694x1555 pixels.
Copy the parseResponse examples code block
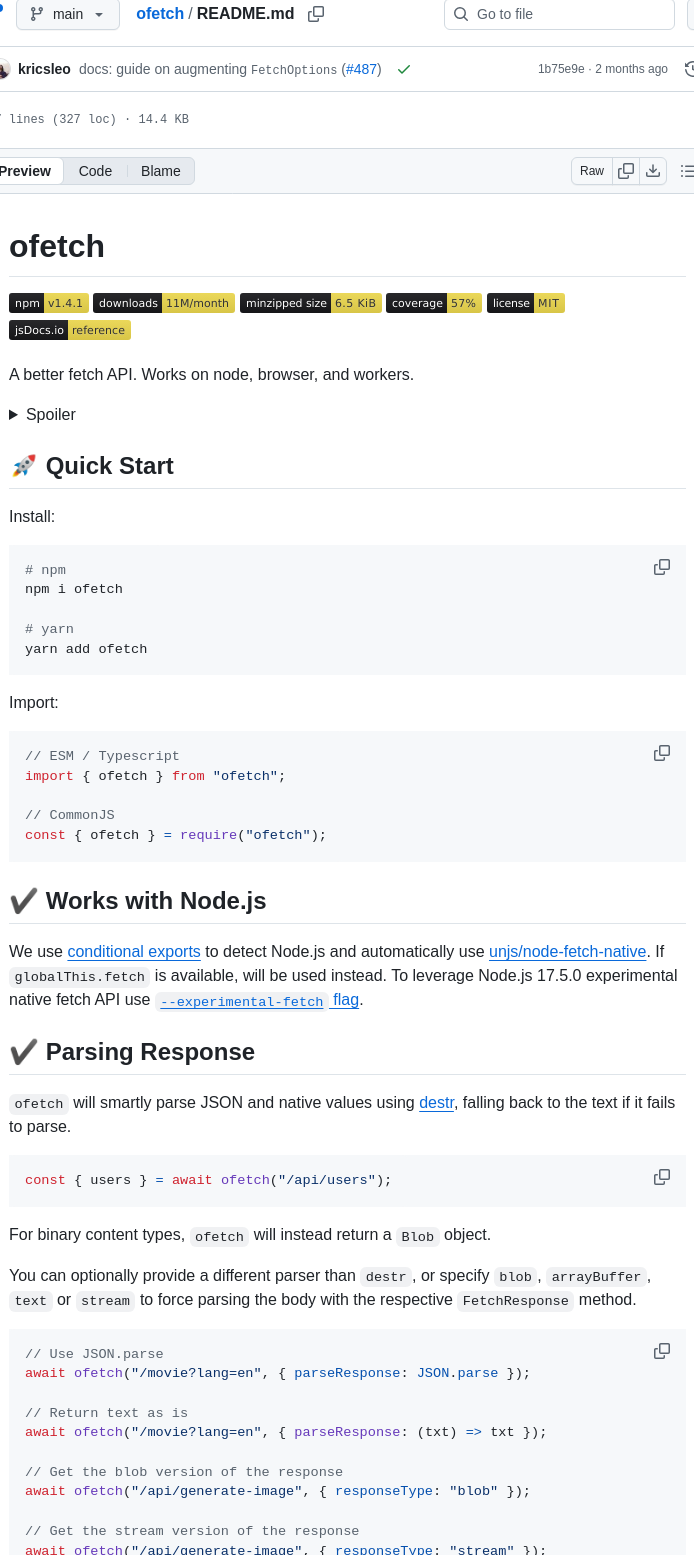pyautogui.click(x=661, y=1351)
